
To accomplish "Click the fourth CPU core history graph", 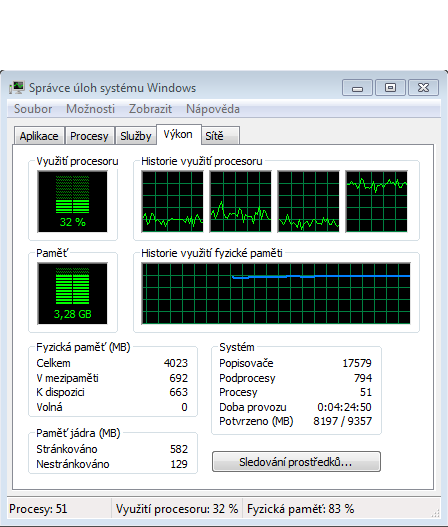I will (376, 201).
